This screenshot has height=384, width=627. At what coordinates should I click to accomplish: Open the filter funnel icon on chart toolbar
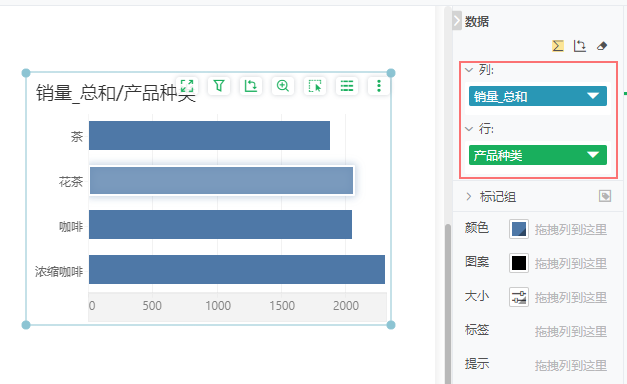pos(219,86)
